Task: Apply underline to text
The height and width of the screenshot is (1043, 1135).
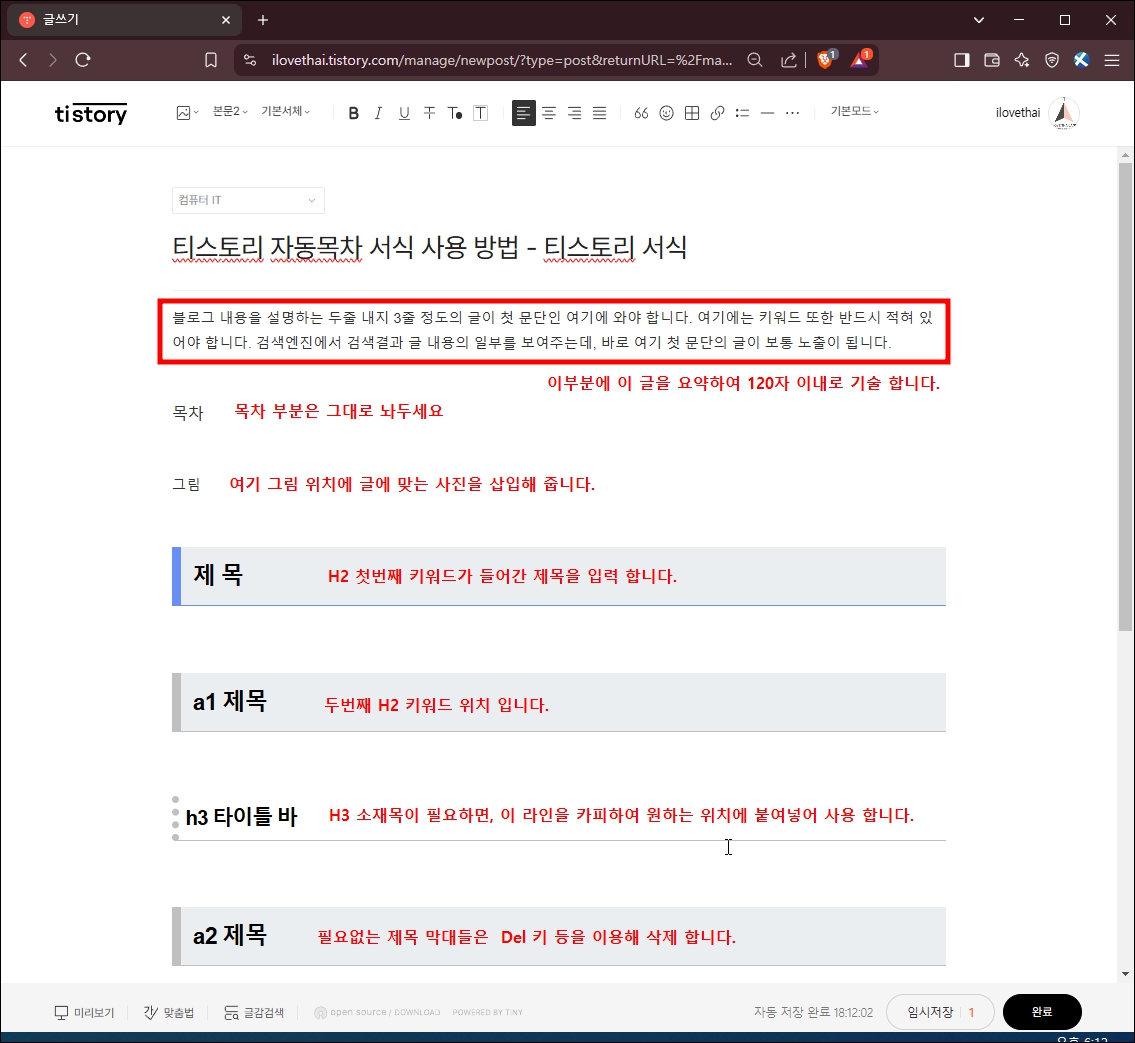Action: [404, 112]
